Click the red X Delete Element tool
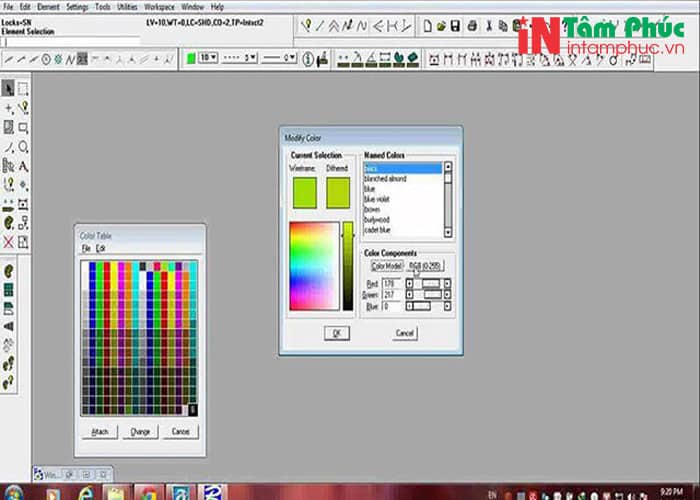Image resolution: width=700 pixels, height=500 pixels. tap(8, 242)
